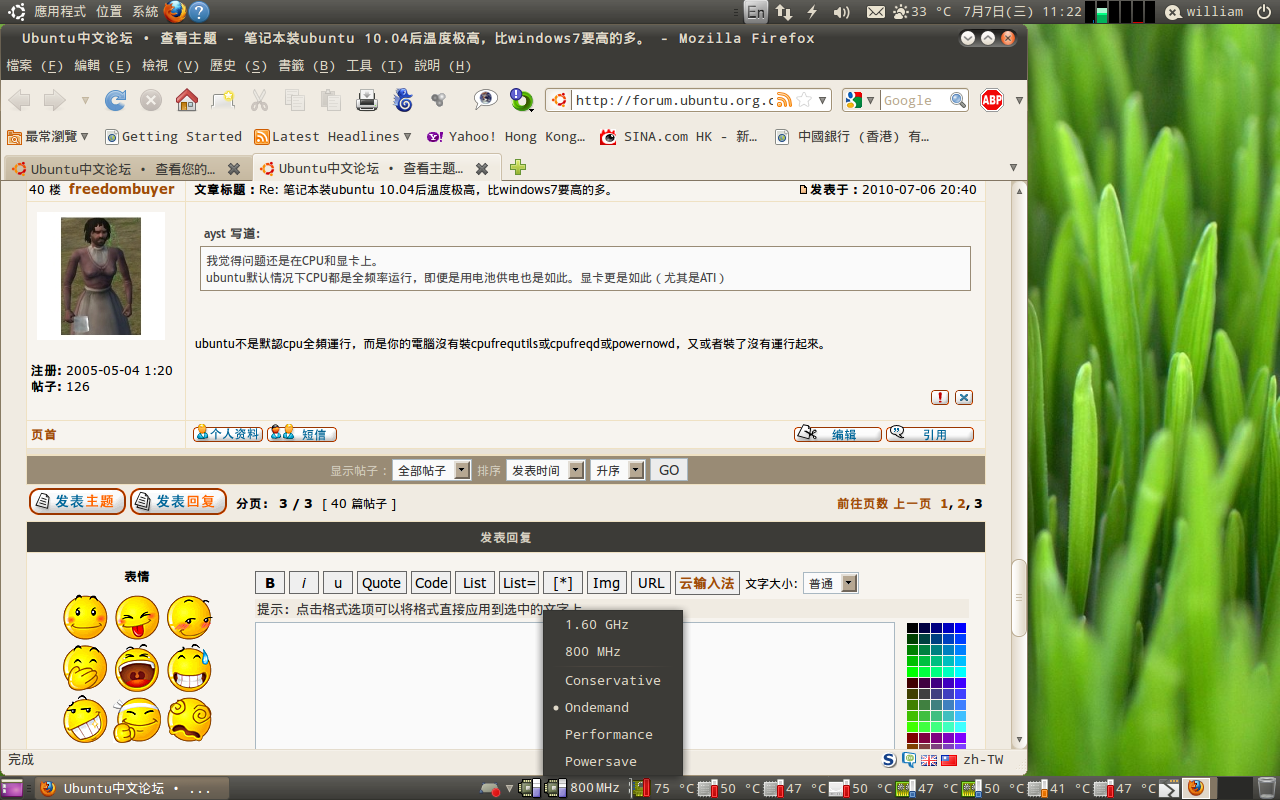Select the Ondemand CPU governor
Screen dimensions: 1280x800
pos(613,707)
